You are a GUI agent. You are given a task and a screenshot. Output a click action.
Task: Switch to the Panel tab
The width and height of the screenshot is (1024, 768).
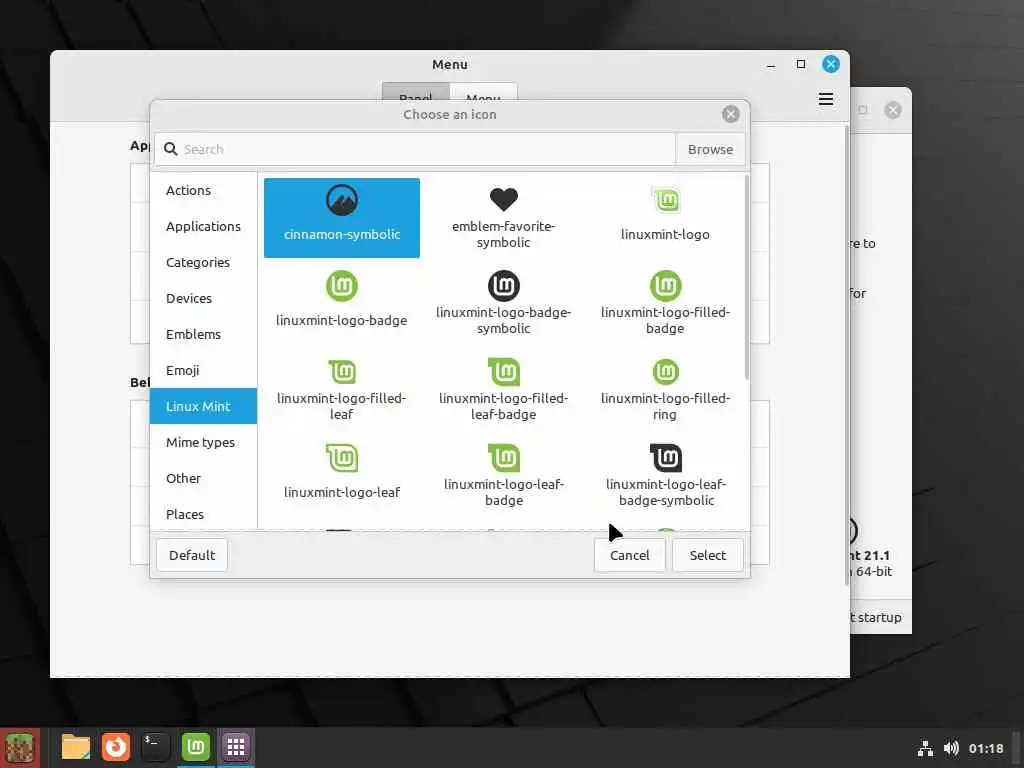click(415, 91)
